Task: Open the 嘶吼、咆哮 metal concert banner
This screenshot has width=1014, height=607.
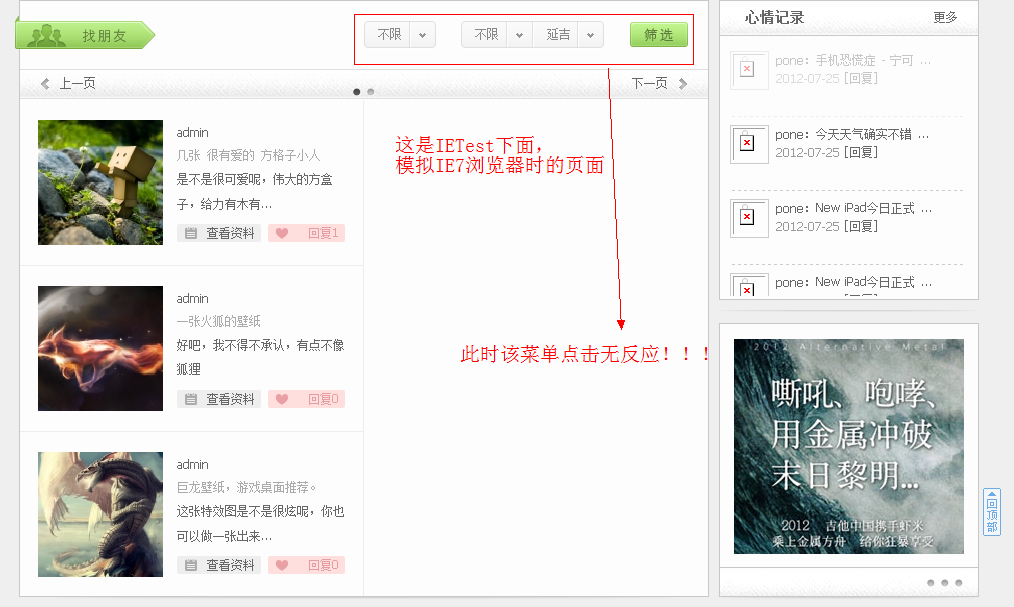Action: 848,446
